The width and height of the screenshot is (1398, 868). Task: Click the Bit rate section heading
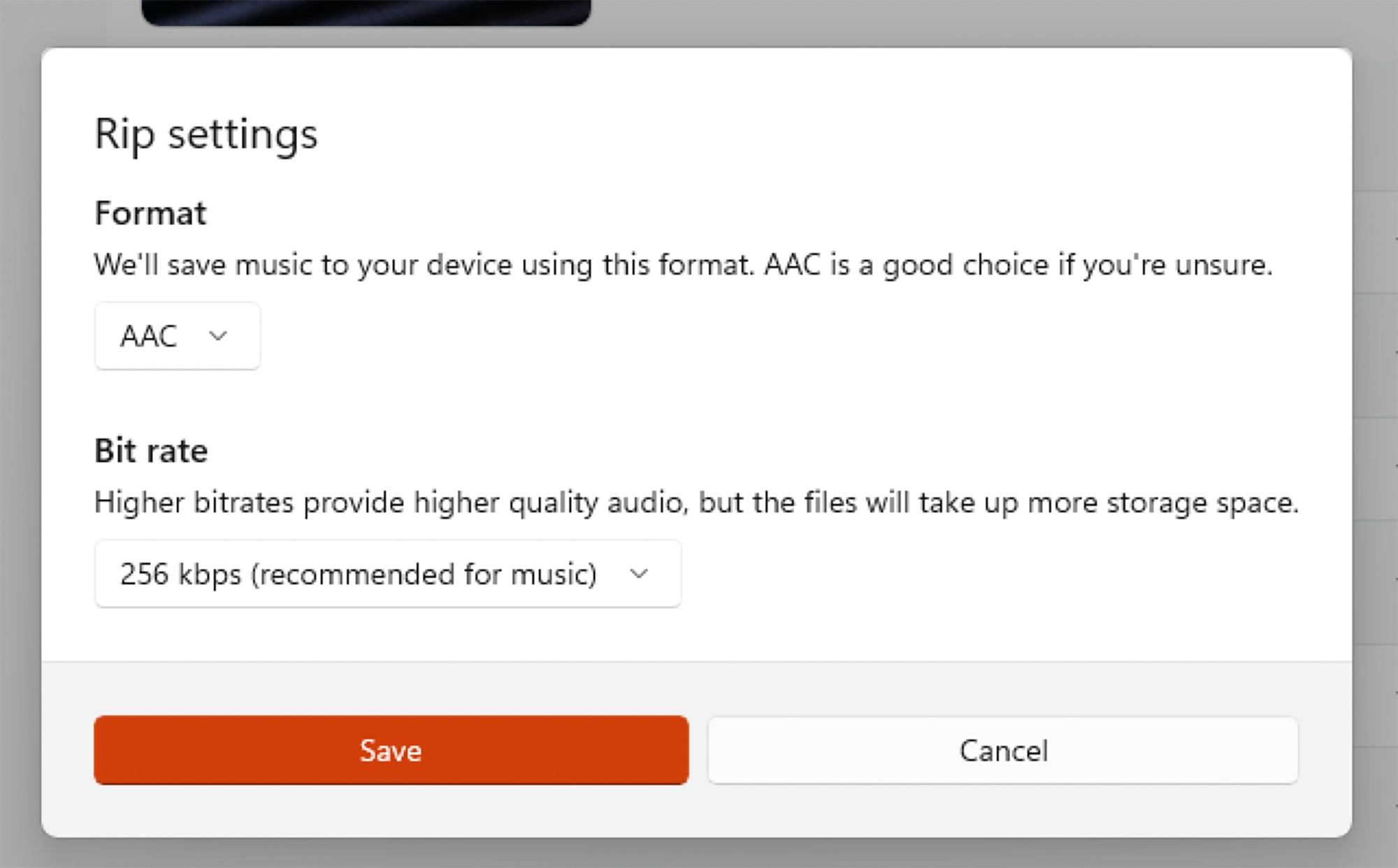[151, 451]
